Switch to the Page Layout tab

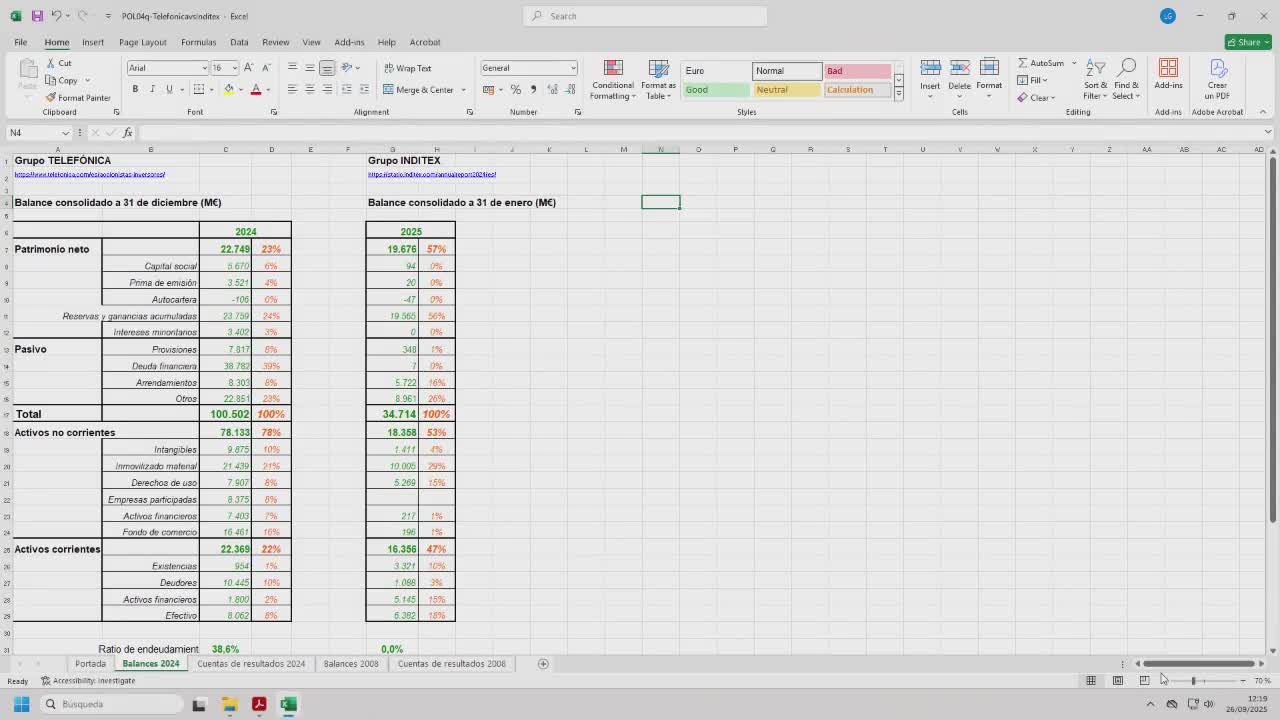tap(143, 42)
